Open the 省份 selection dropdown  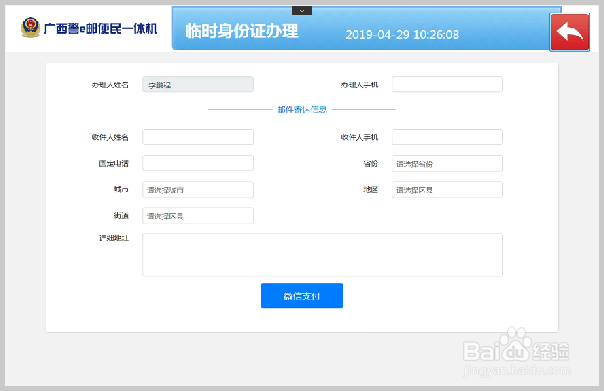[447, 163]
